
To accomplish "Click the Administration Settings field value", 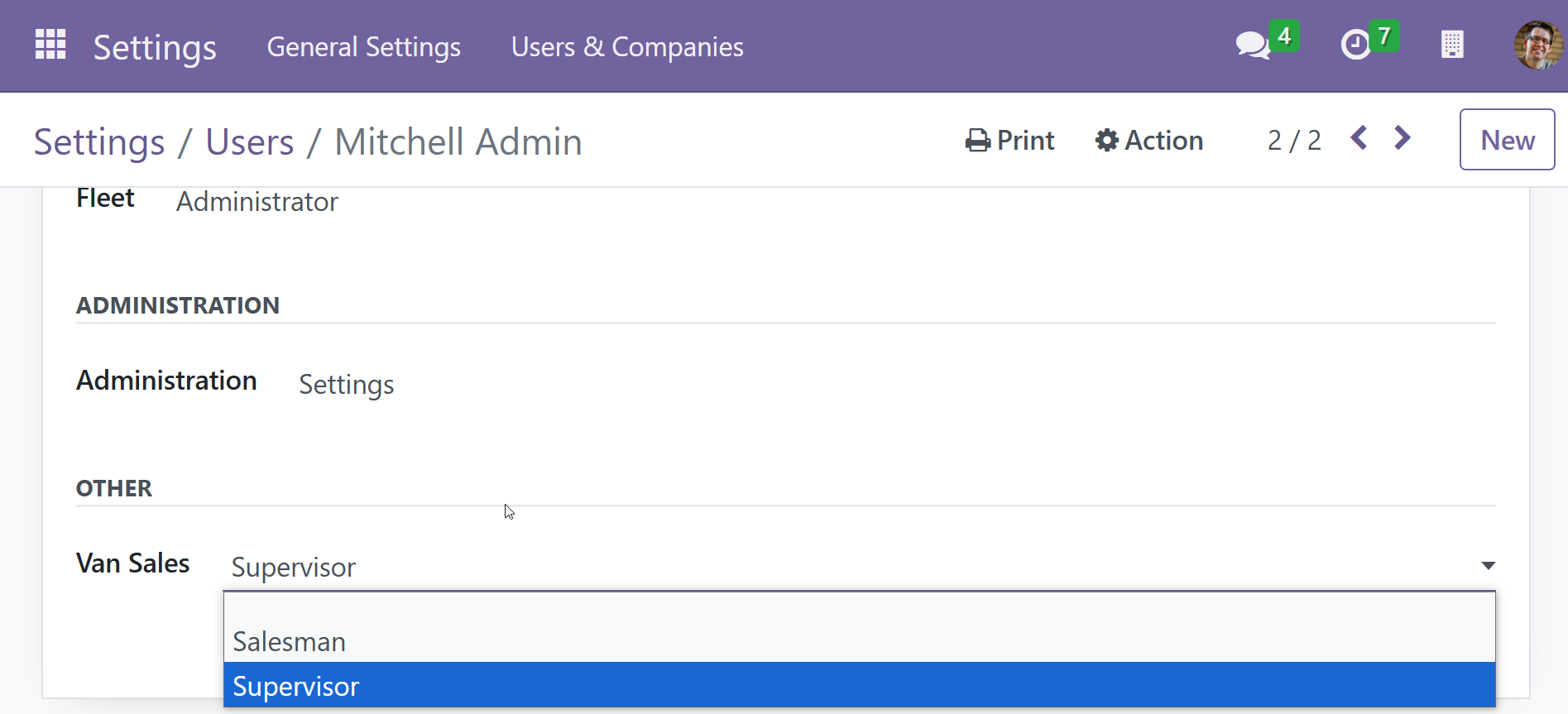I will pyautogui.click(x=346, y=385).
